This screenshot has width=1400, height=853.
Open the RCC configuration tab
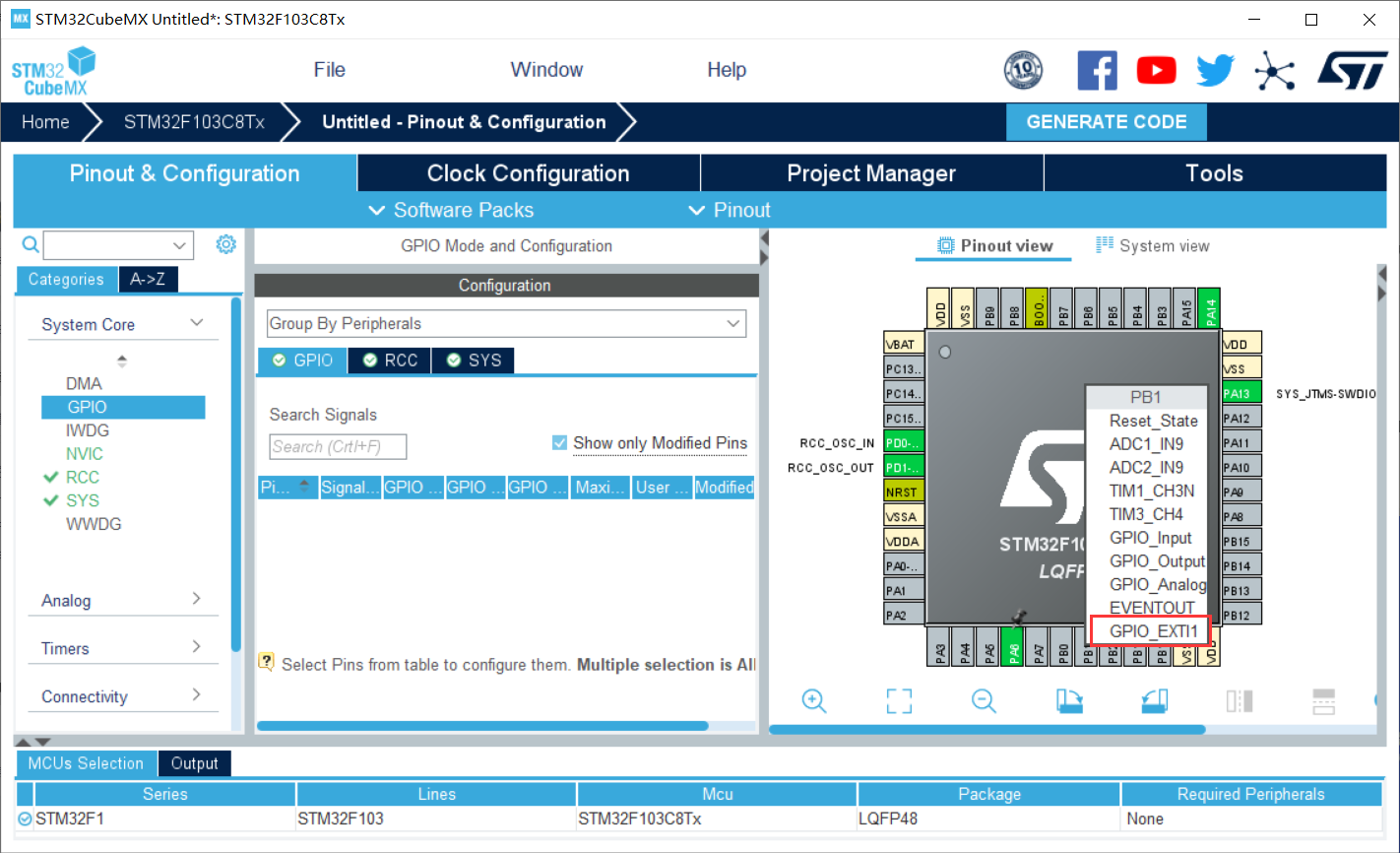pos(390,361)
